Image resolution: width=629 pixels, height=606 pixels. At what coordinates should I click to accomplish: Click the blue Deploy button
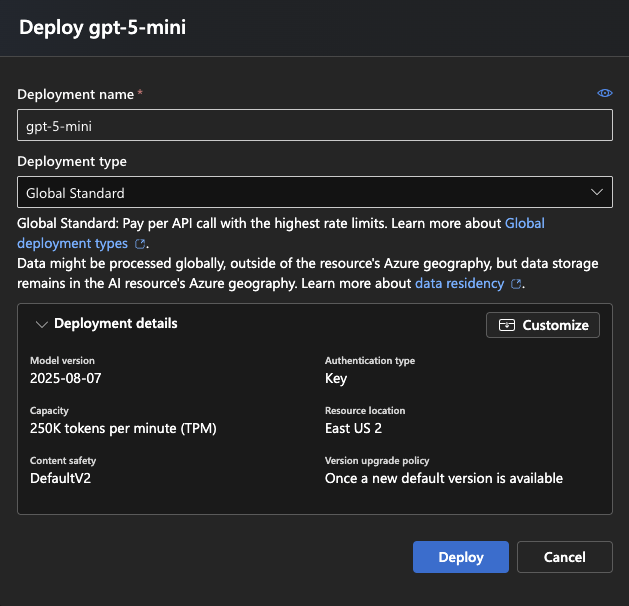pyautogui.click(x=460, y=557)
